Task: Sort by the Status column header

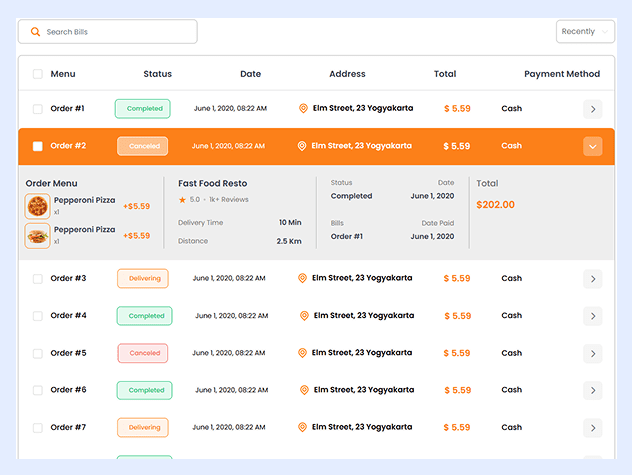Action: [157, 74]
